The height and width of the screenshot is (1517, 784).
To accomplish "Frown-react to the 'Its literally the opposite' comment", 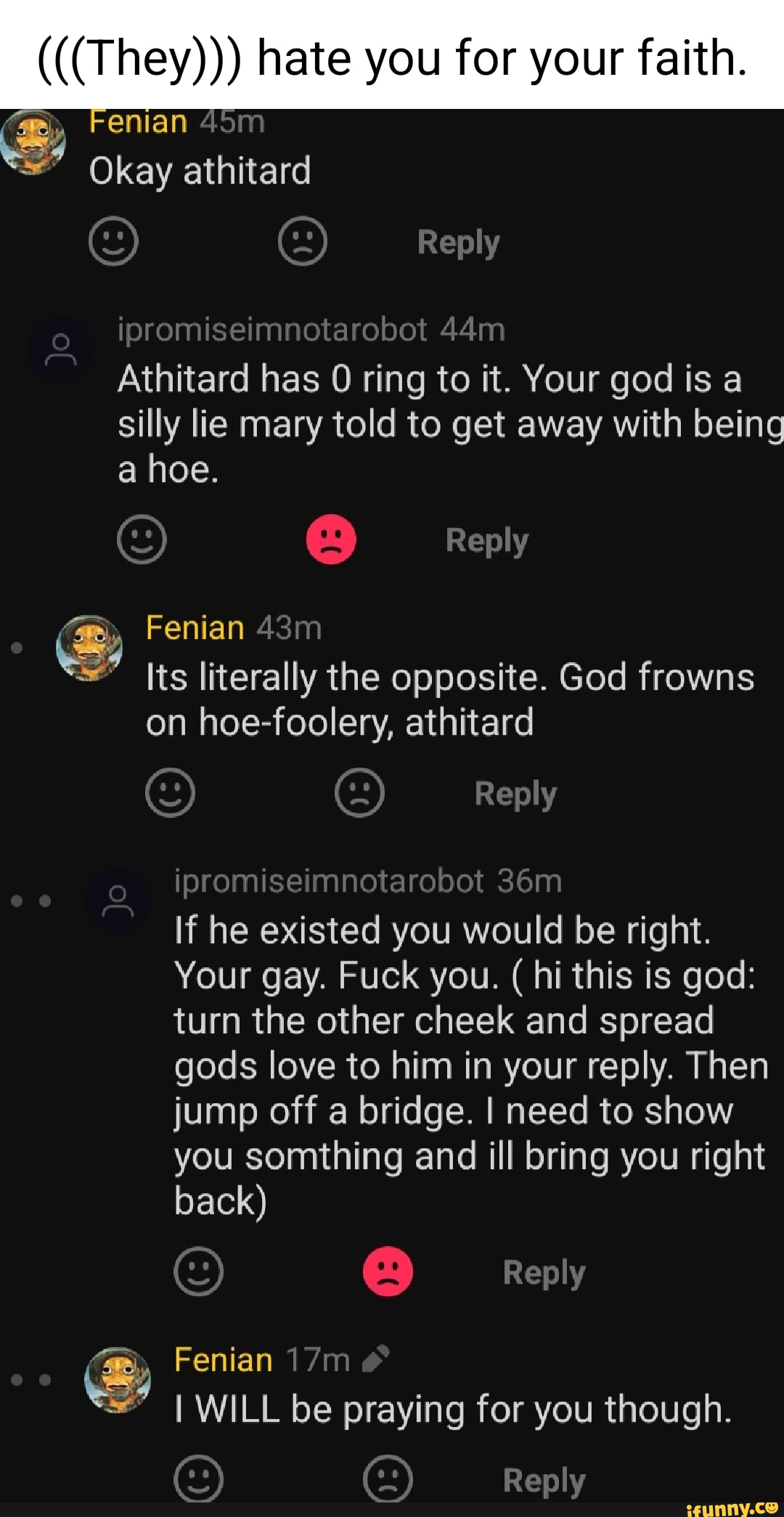I will [359, 792].
